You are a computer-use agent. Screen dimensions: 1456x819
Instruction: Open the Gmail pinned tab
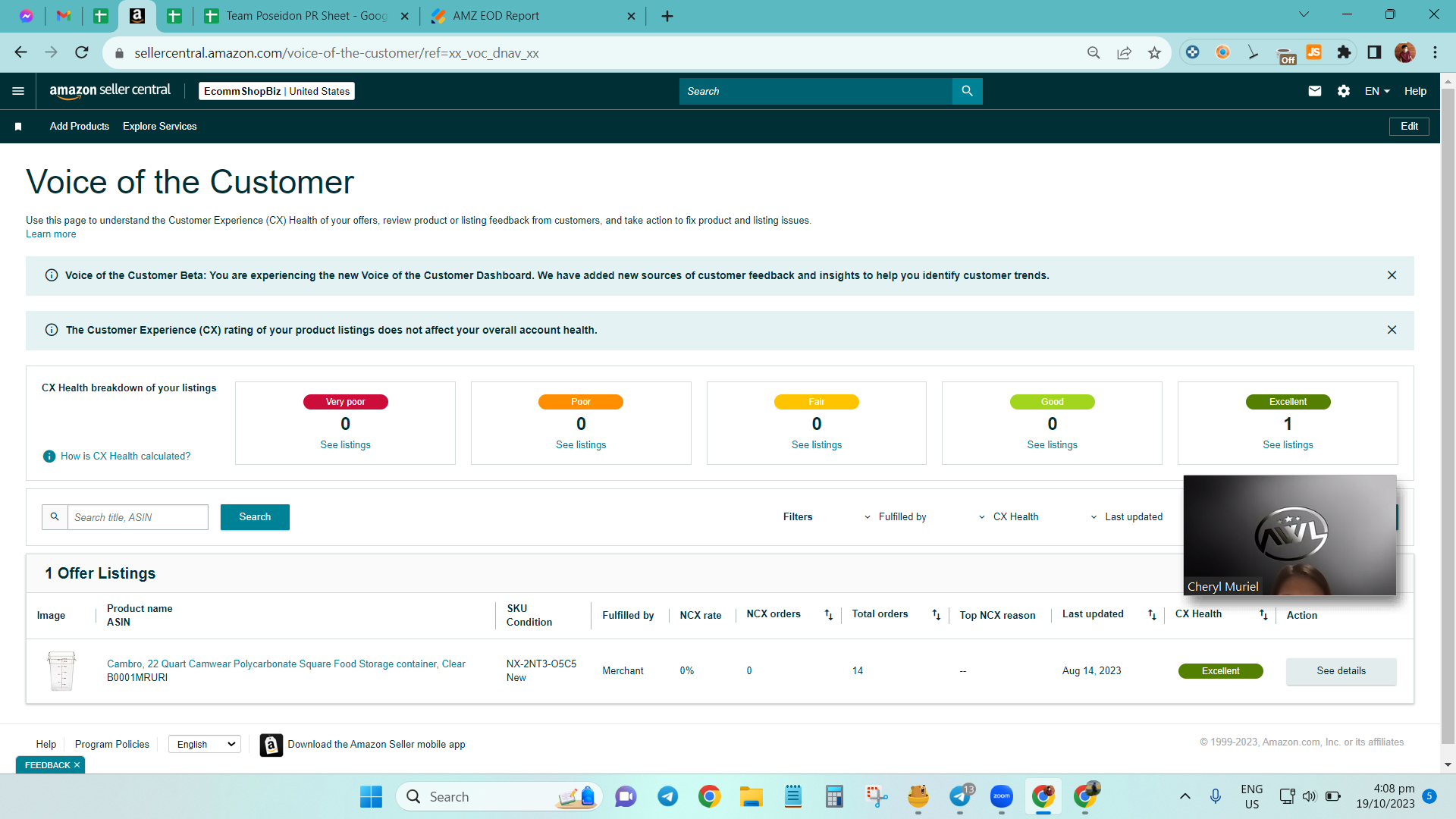click(x=64, y=16)
